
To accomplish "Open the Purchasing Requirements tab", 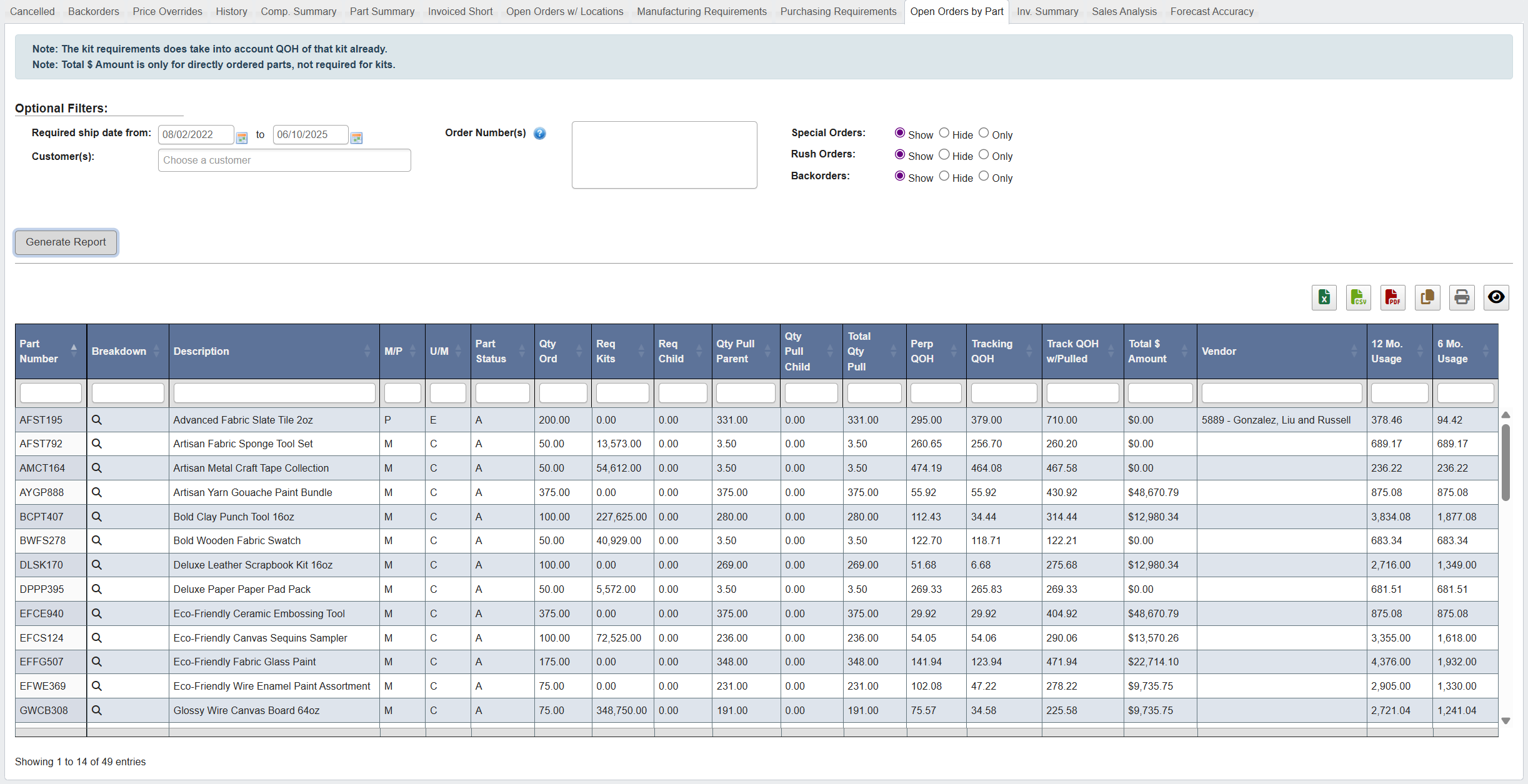I will (838, 11).
